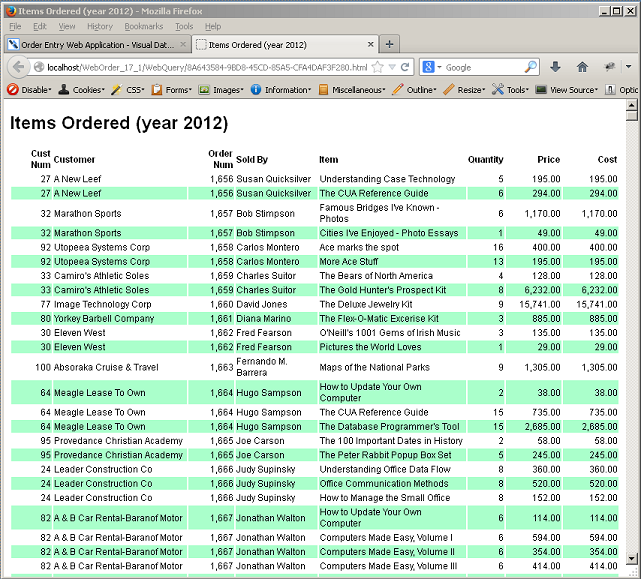641x579 pixels.
Task: Click item 'Office Communication Methods'
Action: (x=384, y=484)
